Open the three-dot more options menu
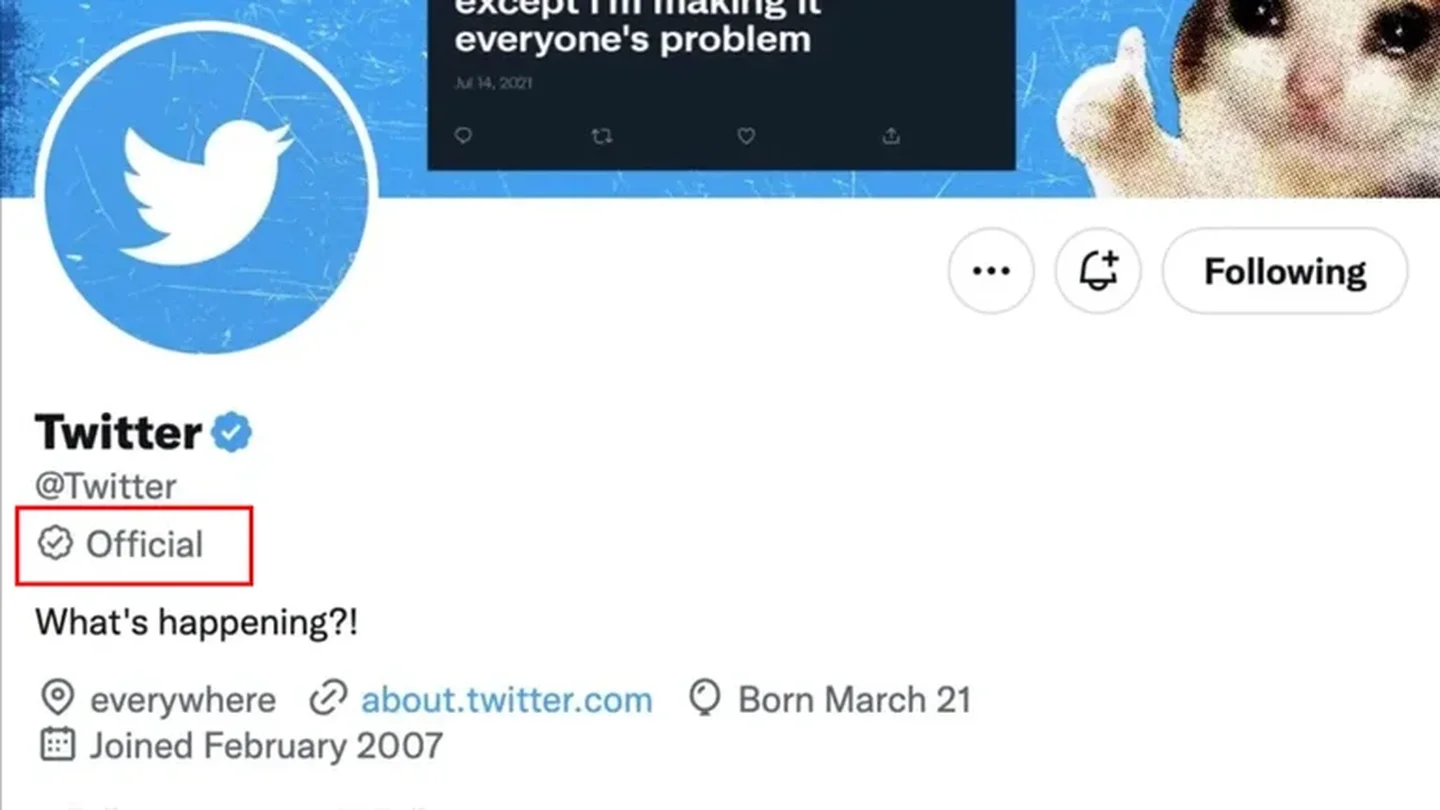This screenshot has width=1440, height=810. tap(991, 271)
